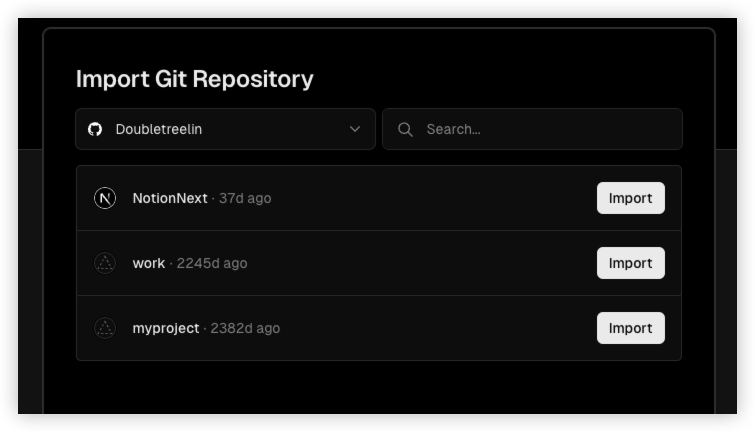Screen dimensions: 755x432
Task: Click the magnifying glass search icon
Action: click(405, 129)
